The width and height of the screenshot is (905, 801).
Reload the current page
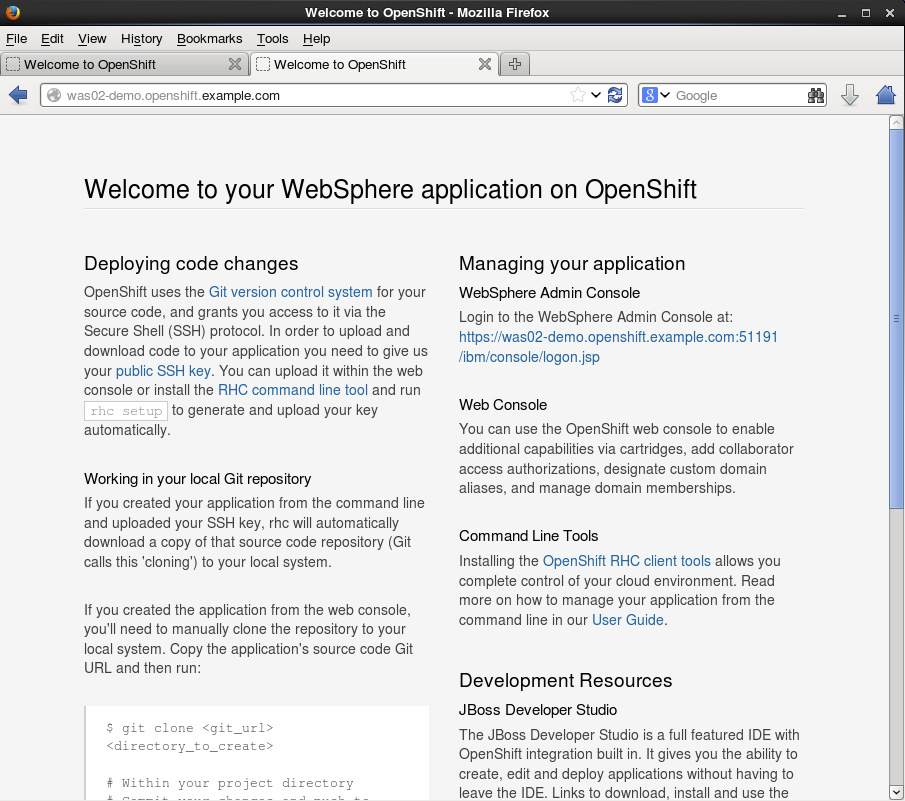point(615,95)
